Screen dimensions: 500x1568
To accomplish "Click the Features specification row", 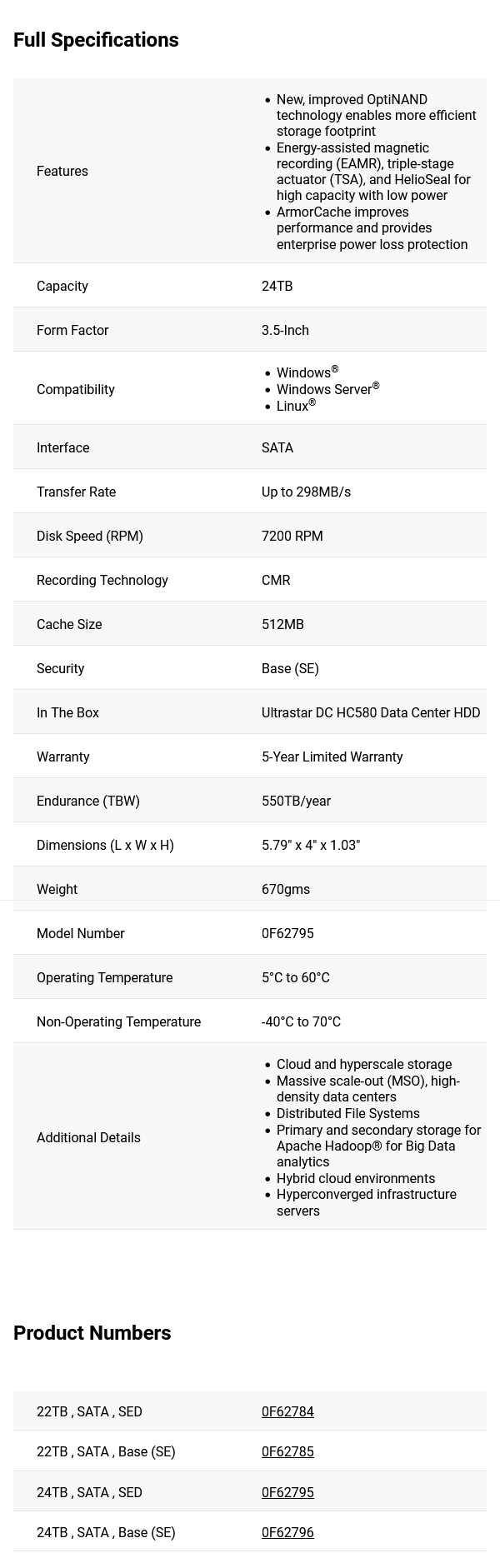I will point(250,171).
